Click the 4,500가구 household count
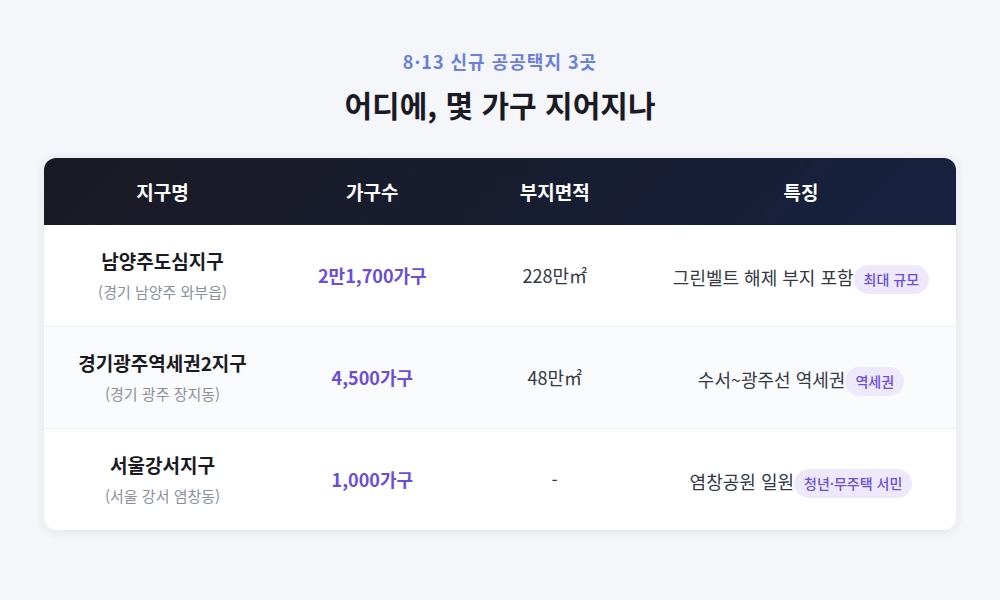This screenshot has height=600, width=1000. 372,378
